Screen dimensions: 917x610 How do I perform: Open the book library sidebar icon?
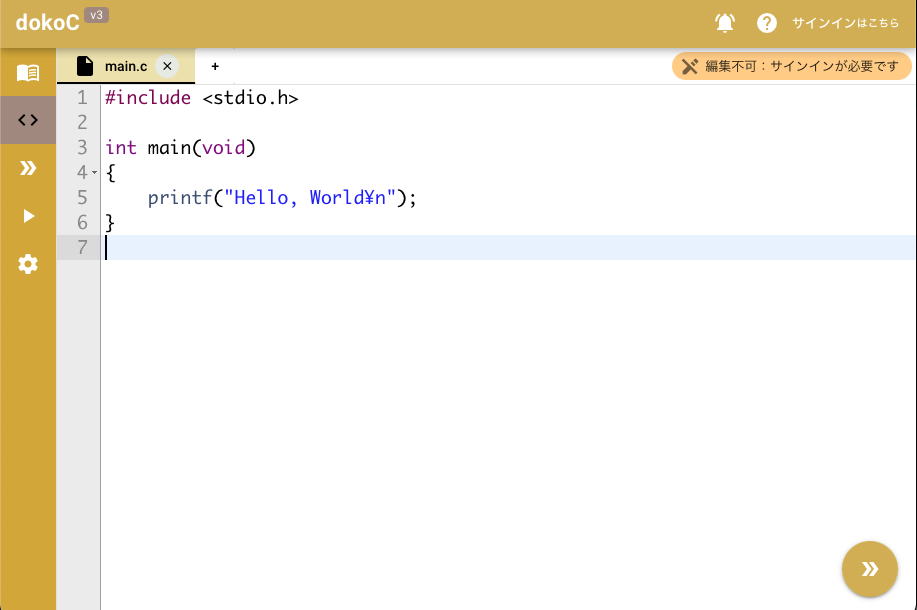[28, 73]
